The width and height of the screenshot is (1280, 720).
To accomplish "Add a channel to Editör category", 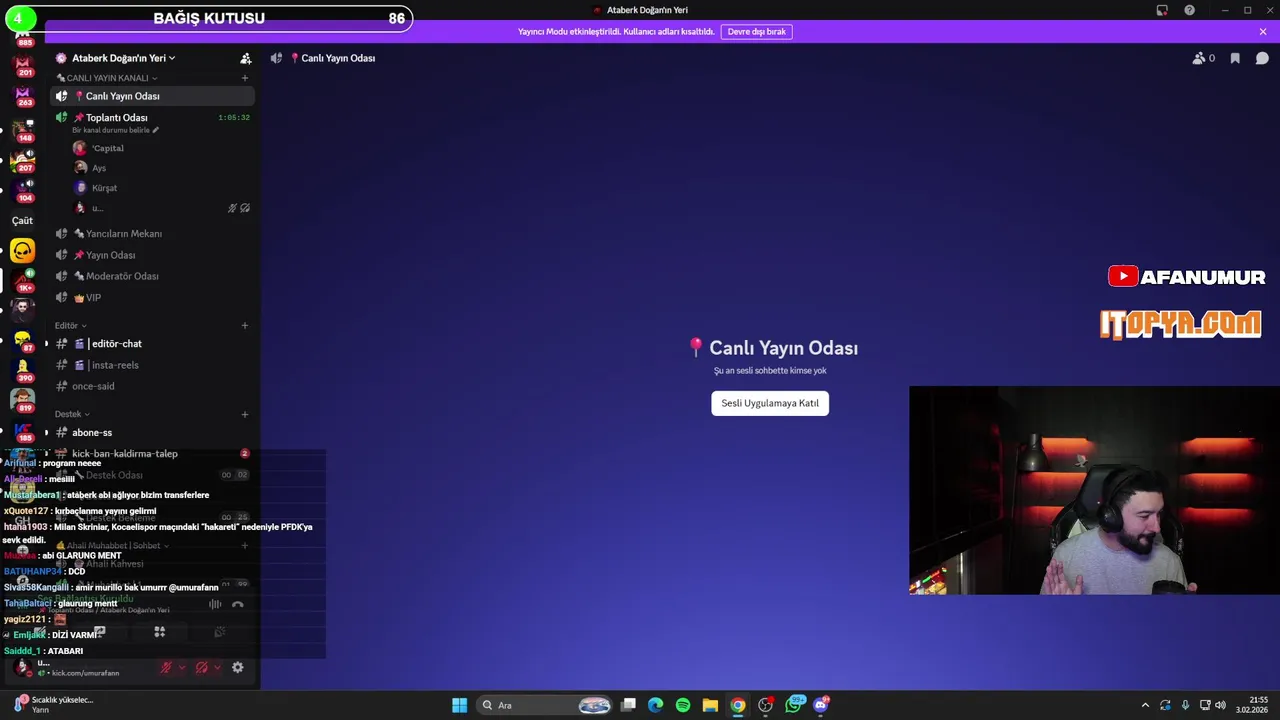I will pyautogui.click(x=244, y=325).
